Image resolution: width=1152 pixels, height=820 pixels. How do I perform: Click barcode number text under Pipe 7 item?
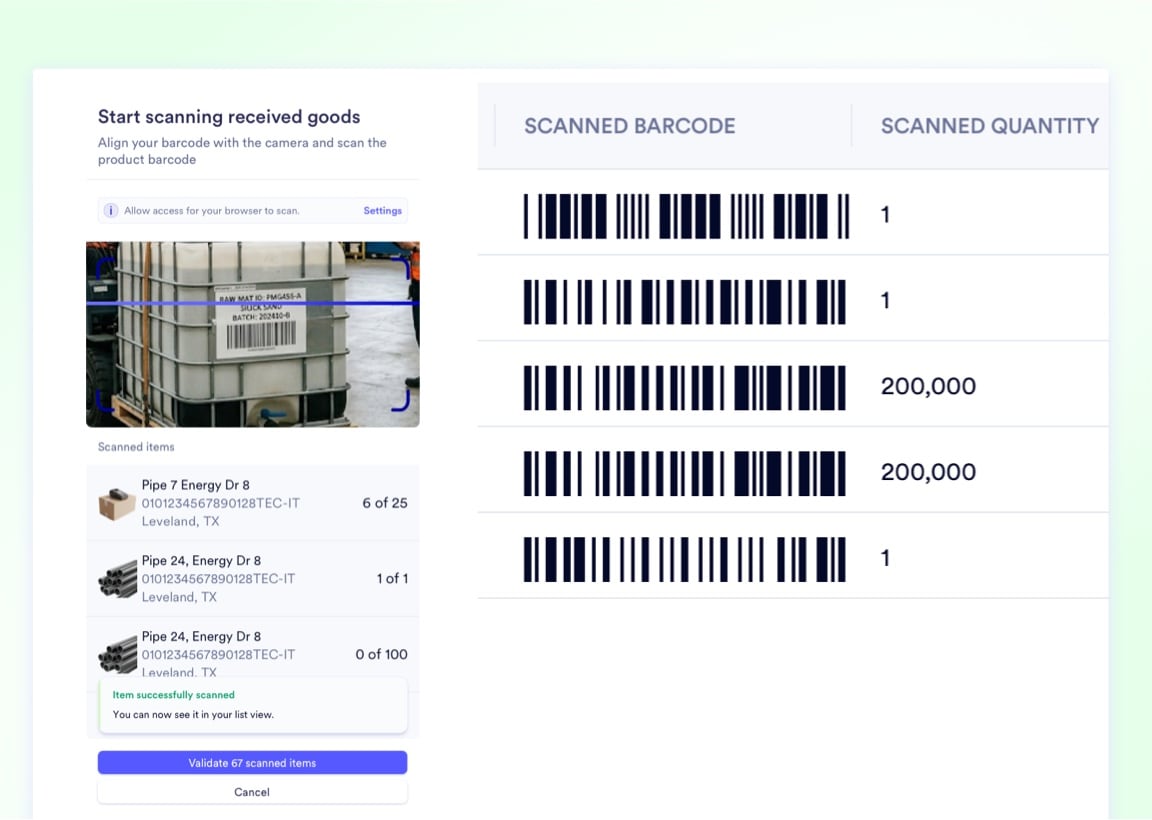click(x=220, y=503)
